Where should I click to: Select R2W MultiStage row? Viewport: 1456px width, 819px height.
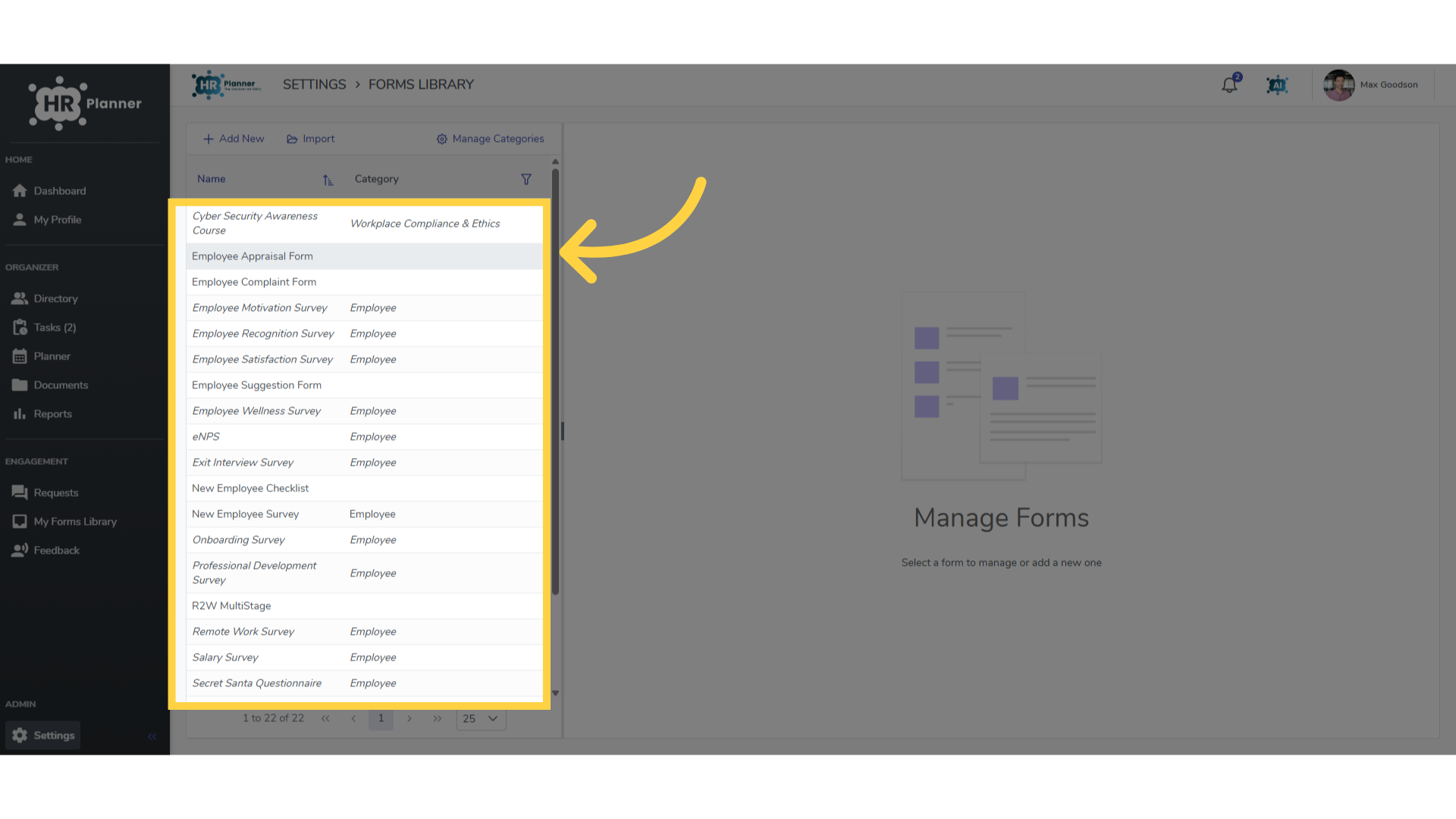tap(365, 606)
